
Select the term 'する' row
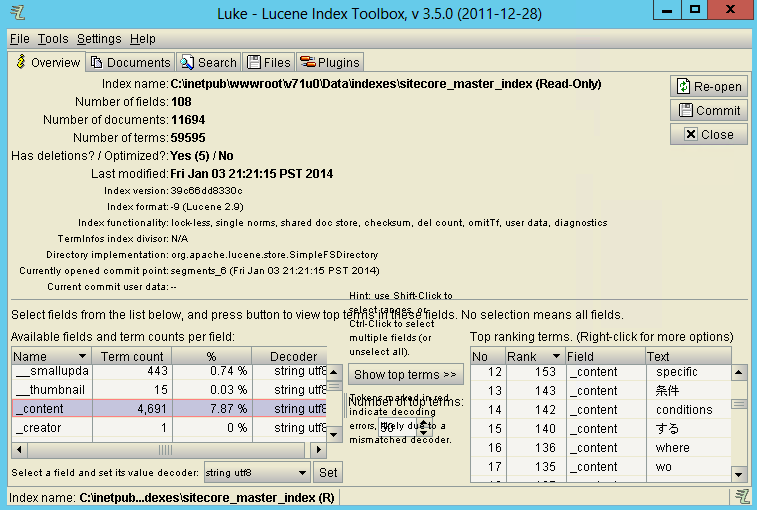[x=601, y=428]
